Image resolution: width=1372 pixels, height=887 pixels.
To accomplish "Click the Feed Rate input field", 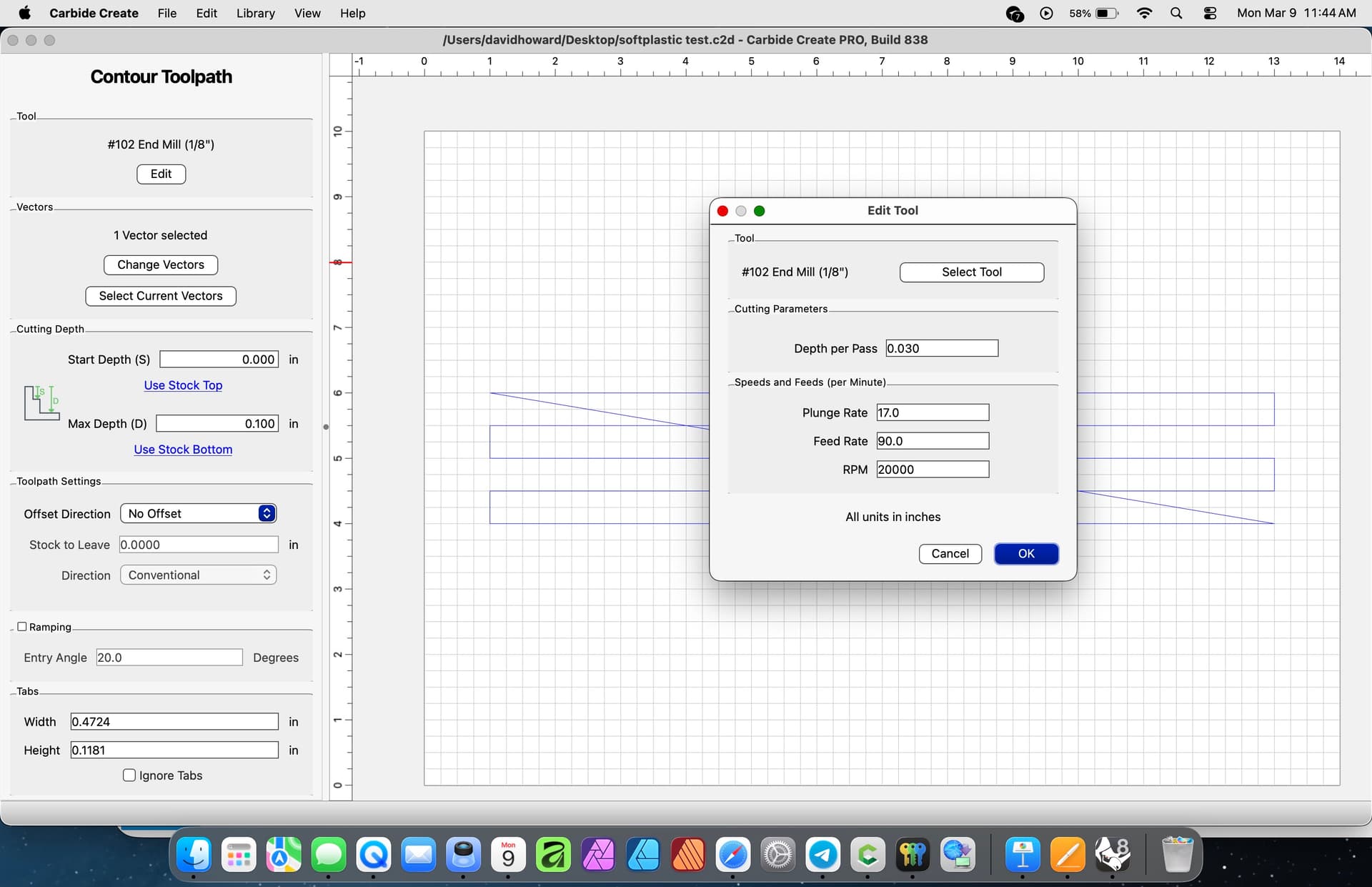I will [932, 441].
